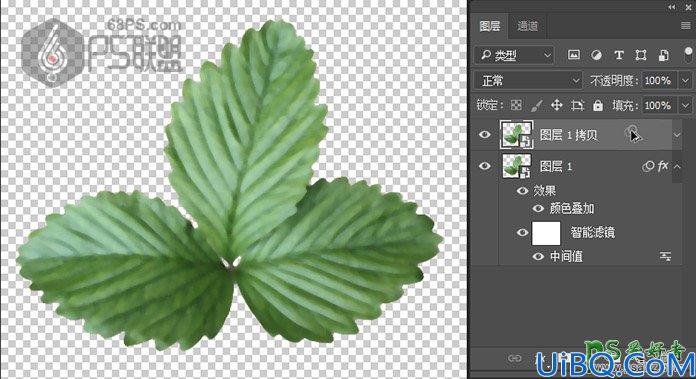Click the smart filter indicator on 图层 1
The height and width of the screenshot is (379, 696).
648,166
